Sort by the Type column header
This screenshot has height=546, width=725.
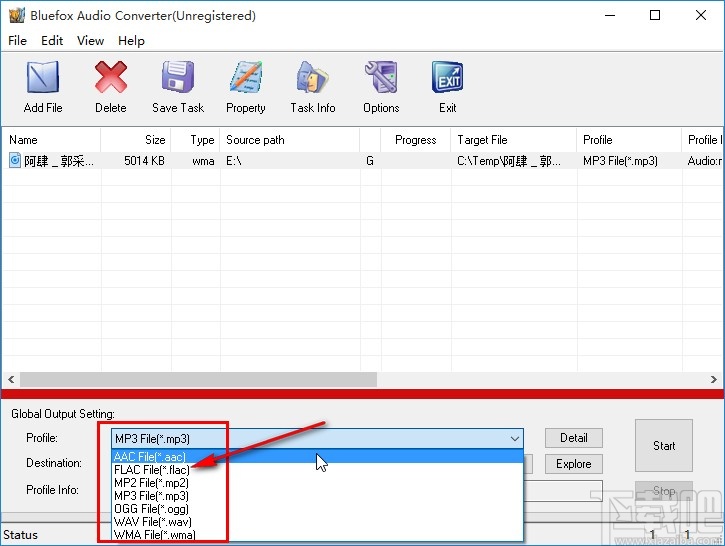195,140
